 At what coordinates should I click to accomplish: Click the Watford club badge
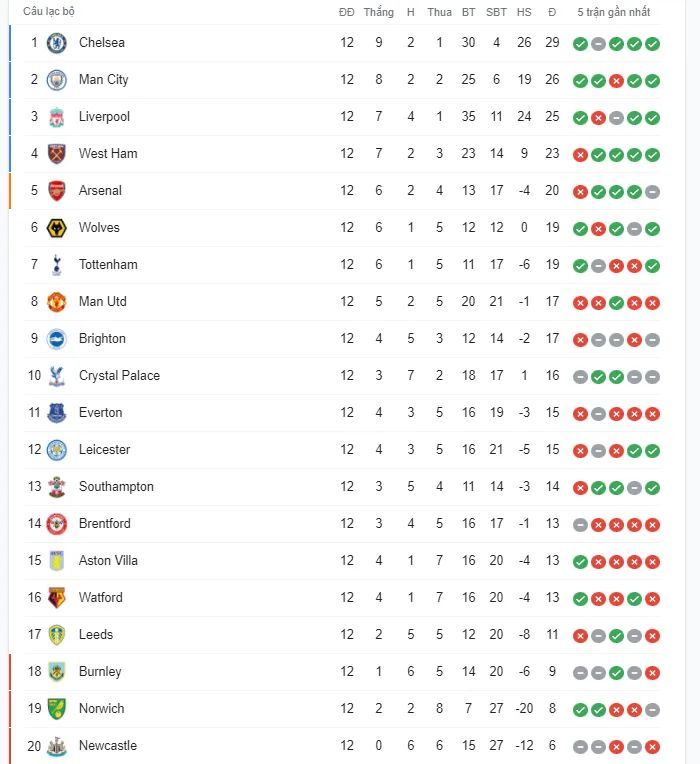click(56, 598)
